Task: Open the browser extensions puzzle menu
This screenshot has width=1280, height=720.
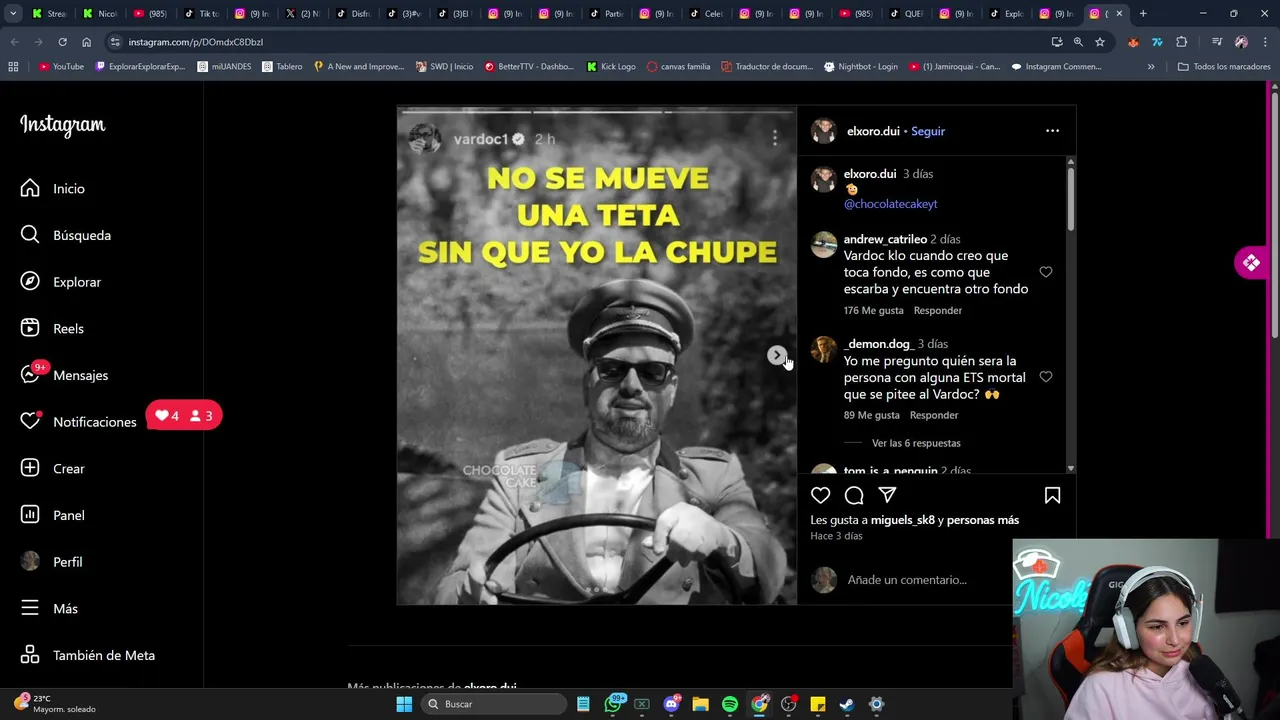Action: [x=1182, y=42]
